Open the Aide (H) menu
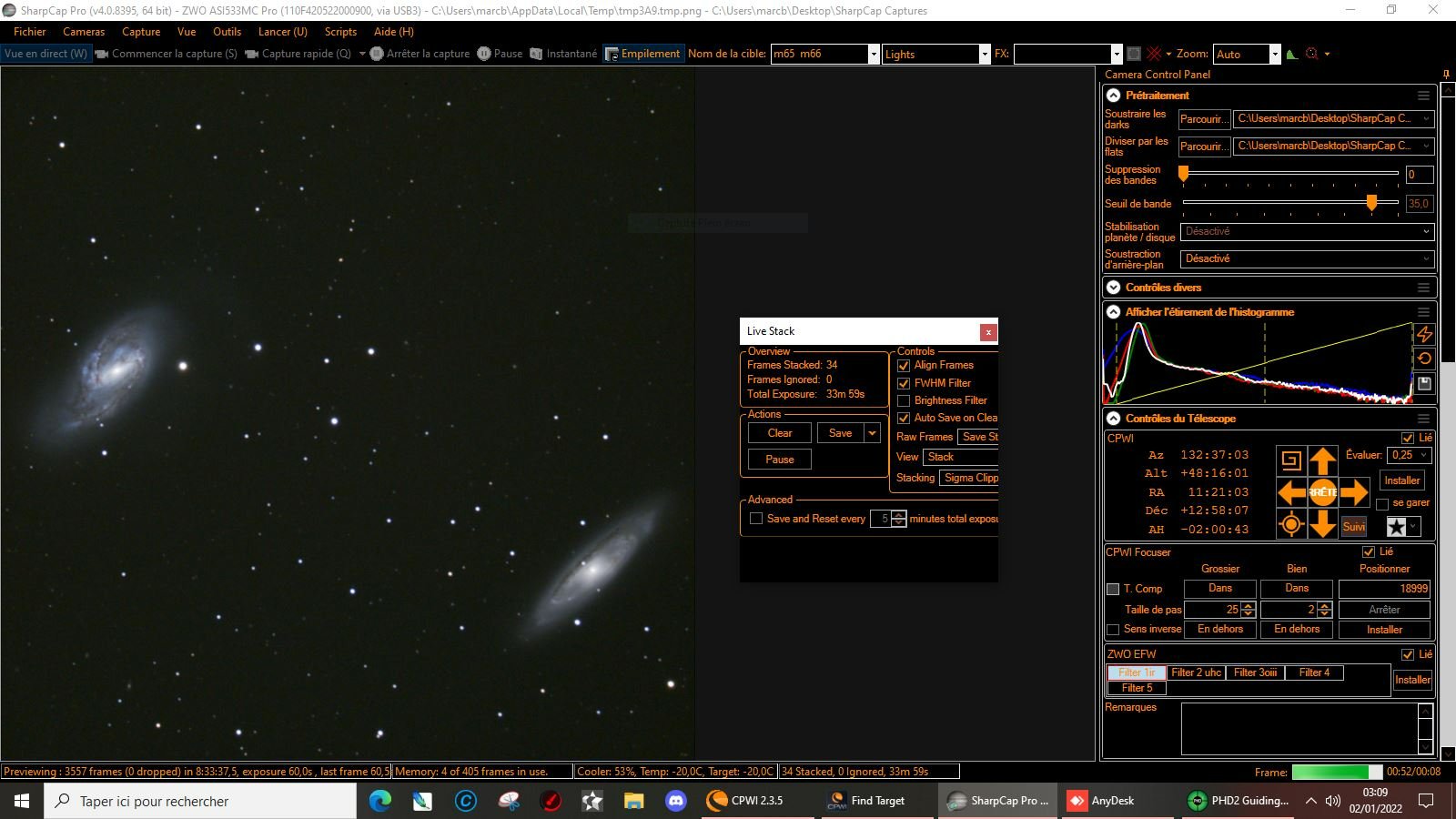 point(394,32)
